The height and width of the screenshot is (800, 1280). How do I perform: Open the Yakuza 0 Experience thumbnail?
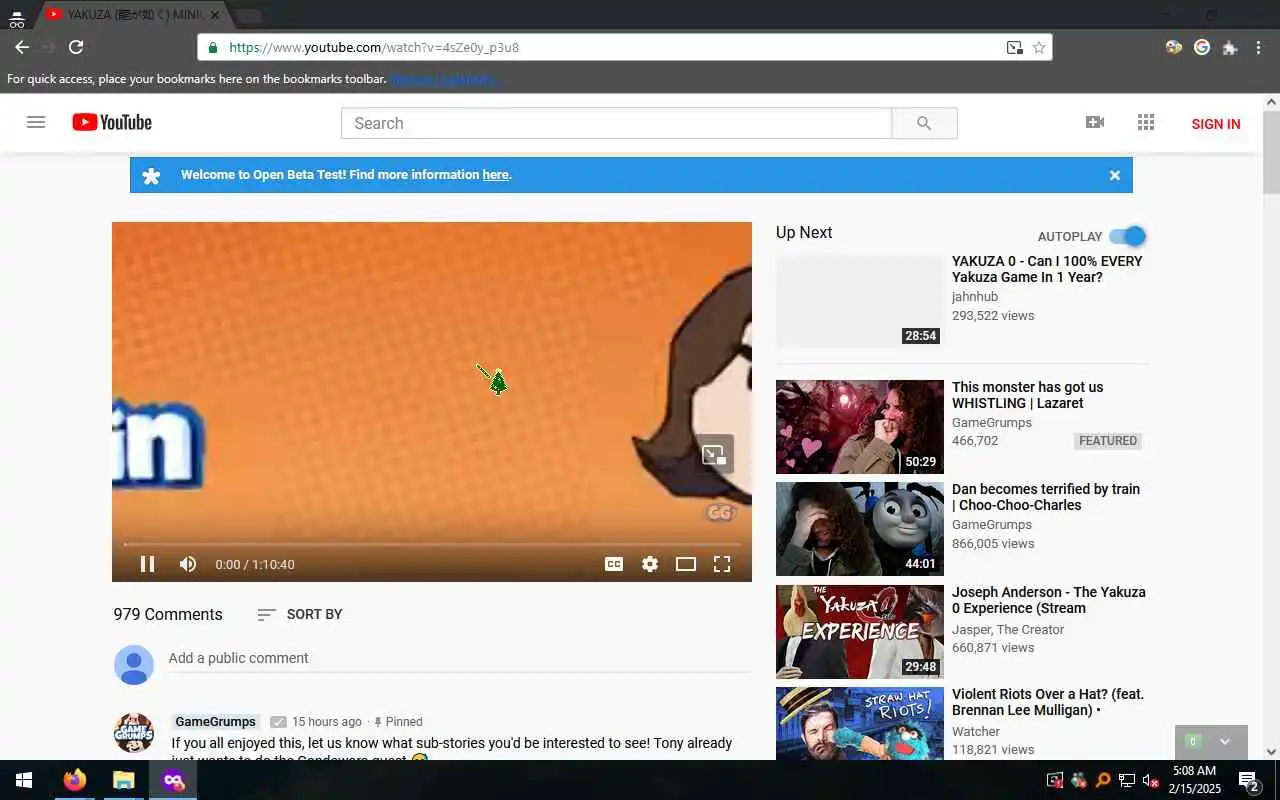pyautogui.click(x=860, y=632)
